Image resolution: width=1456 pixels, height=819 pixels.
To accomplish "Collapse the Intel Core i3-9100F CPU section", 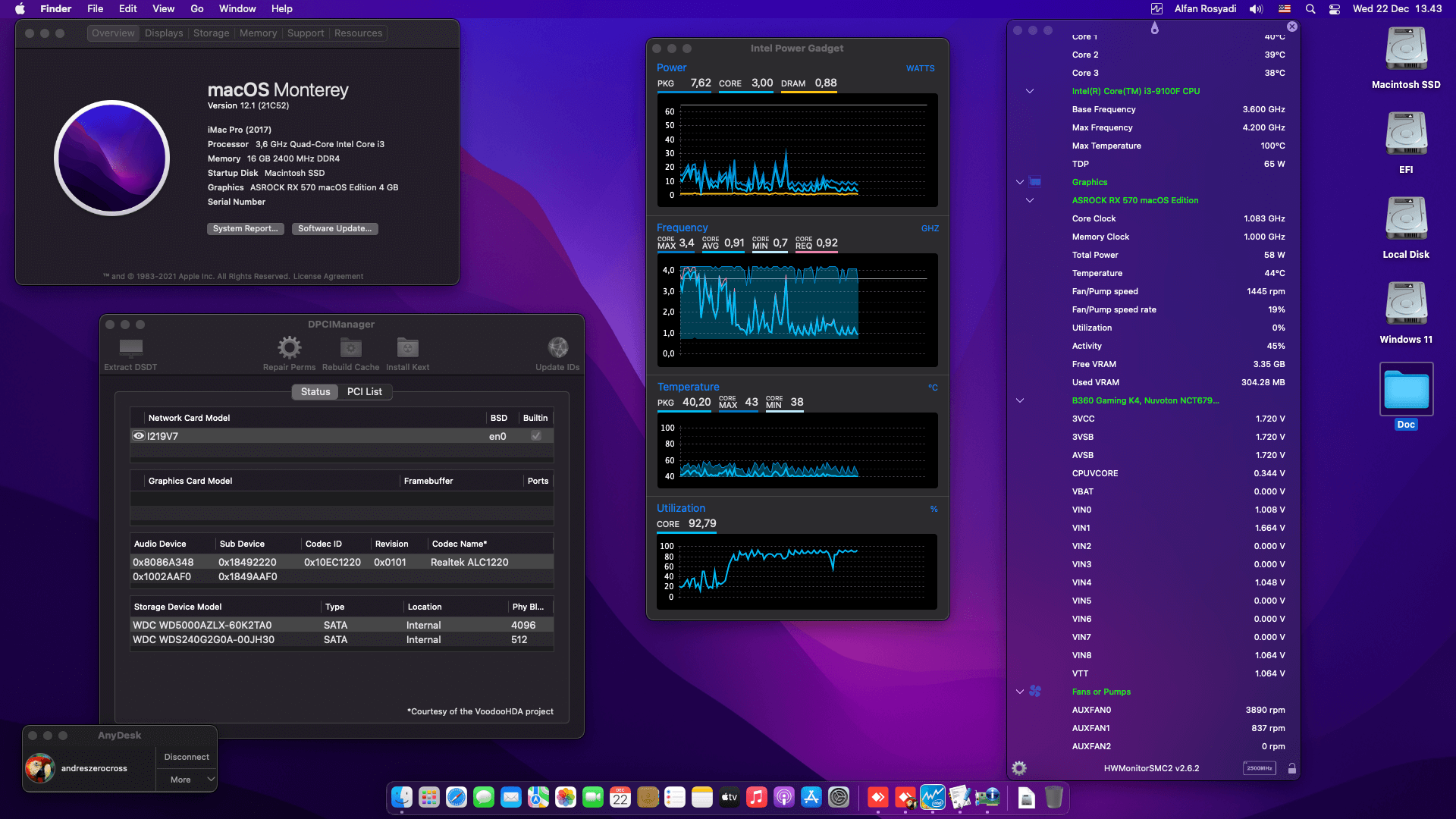I will [x=1030, y=91].
